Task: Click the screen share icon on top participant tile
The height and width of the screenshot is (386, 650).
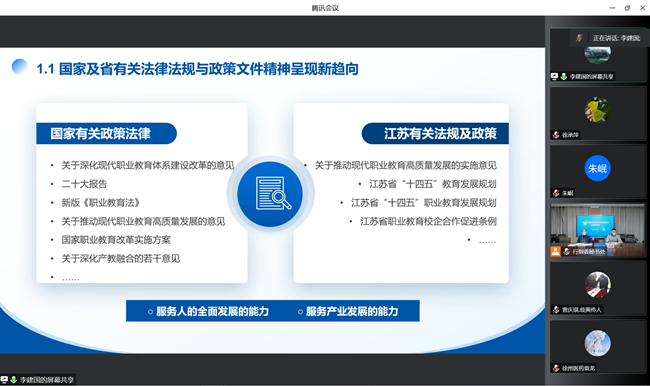Action: [554, 76]
